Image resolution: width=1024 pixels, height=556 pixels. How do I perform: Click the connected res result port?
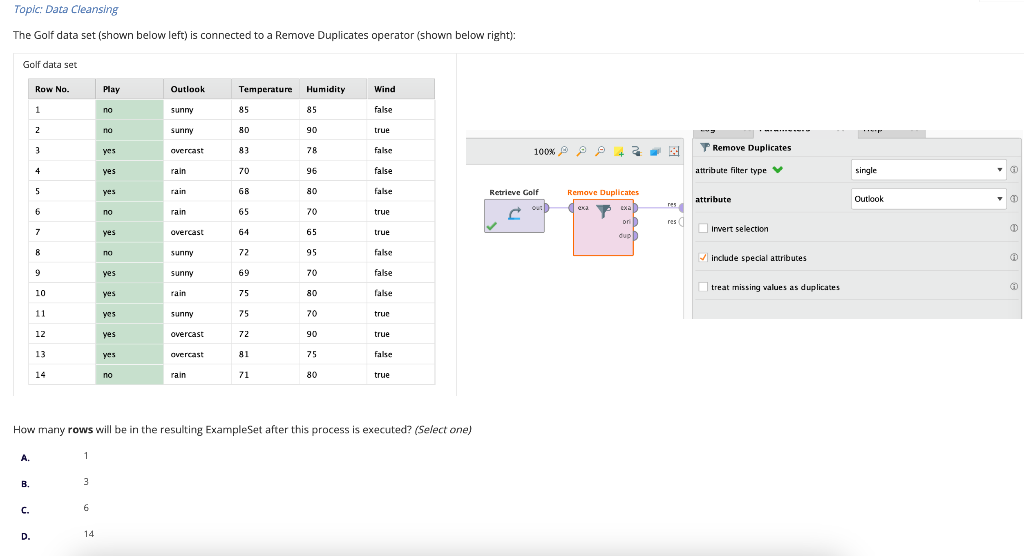click(x=681, y=208)
